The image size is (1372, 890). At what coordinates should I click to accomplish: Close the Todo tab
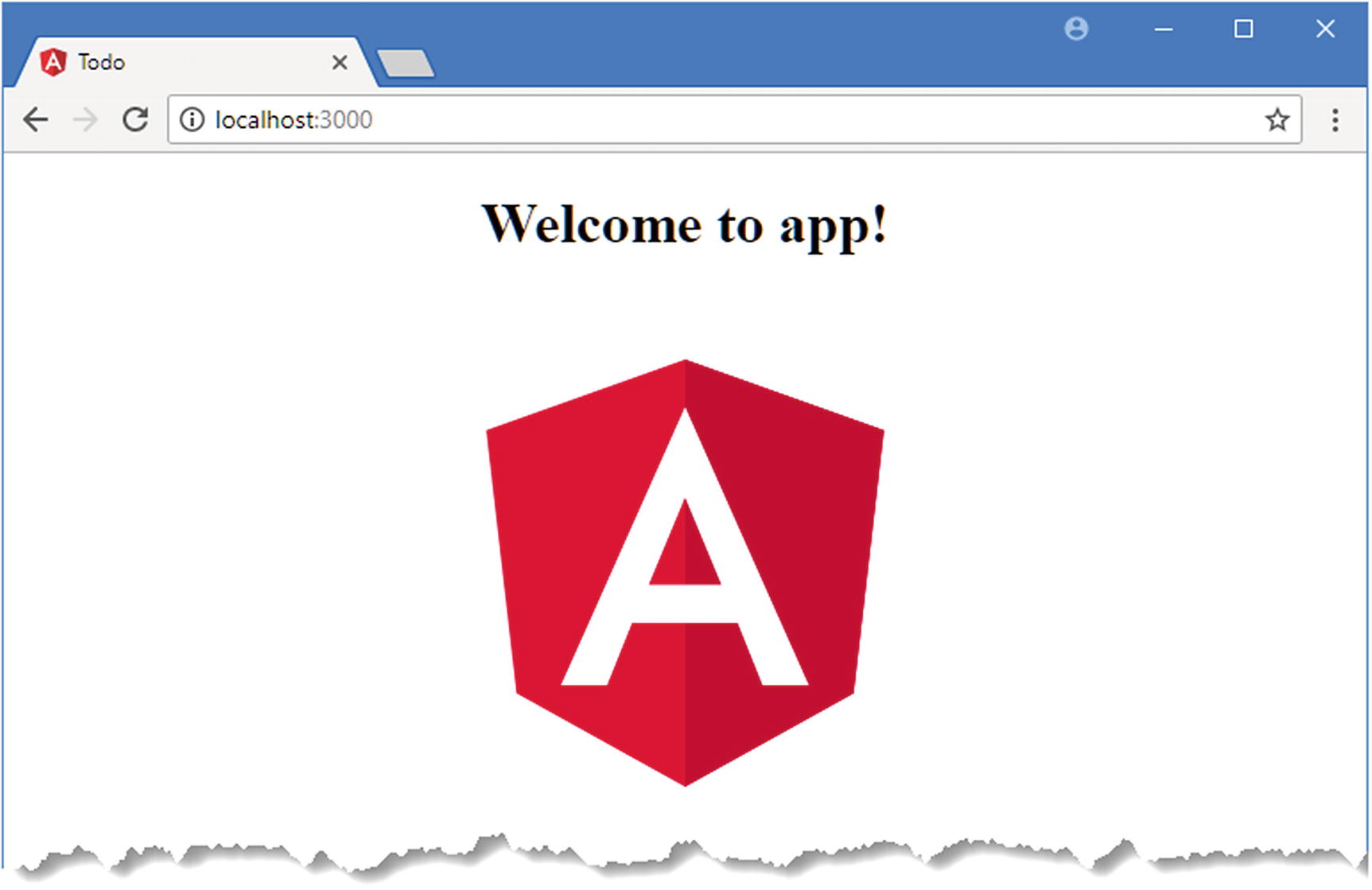[x=340, y=62]
